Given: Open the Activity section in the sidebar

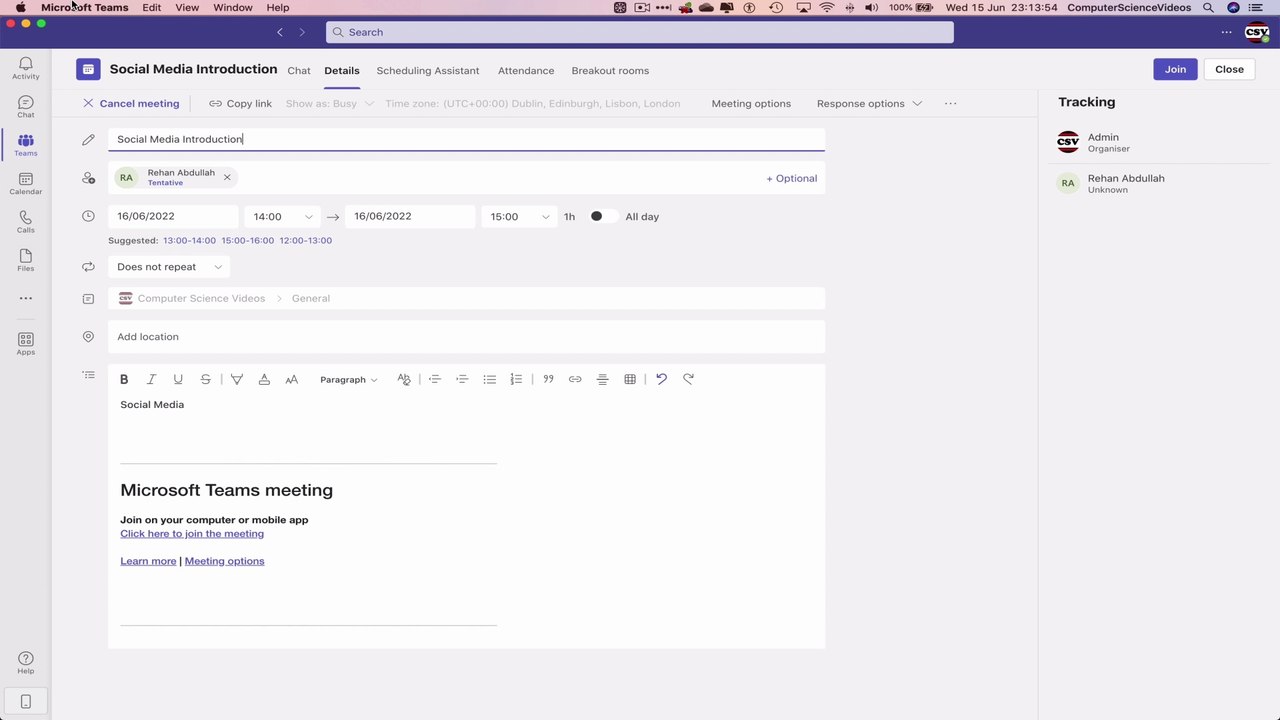Looking at the screenshot, I should (26, 68).
